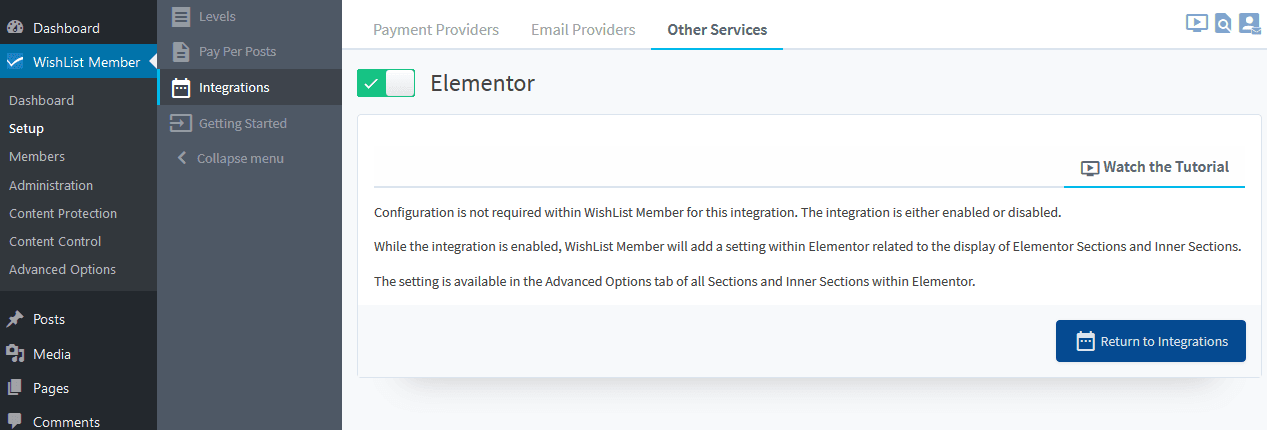
Task: Click the search document icon at top right
Action: click(x=1223, y=23)
